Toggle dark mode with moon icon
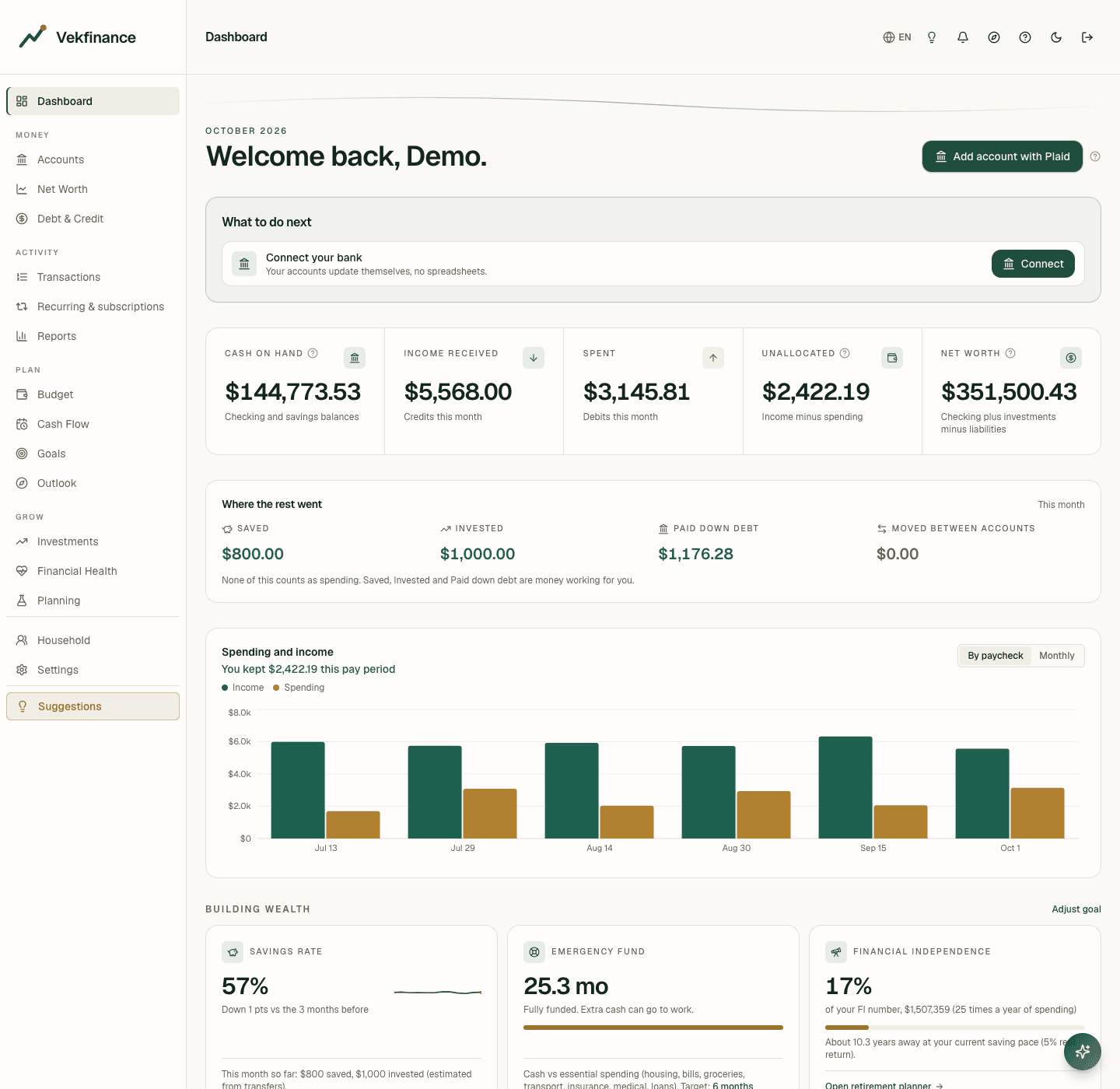This screenshot has width=1120, height=1089. 1056,37
